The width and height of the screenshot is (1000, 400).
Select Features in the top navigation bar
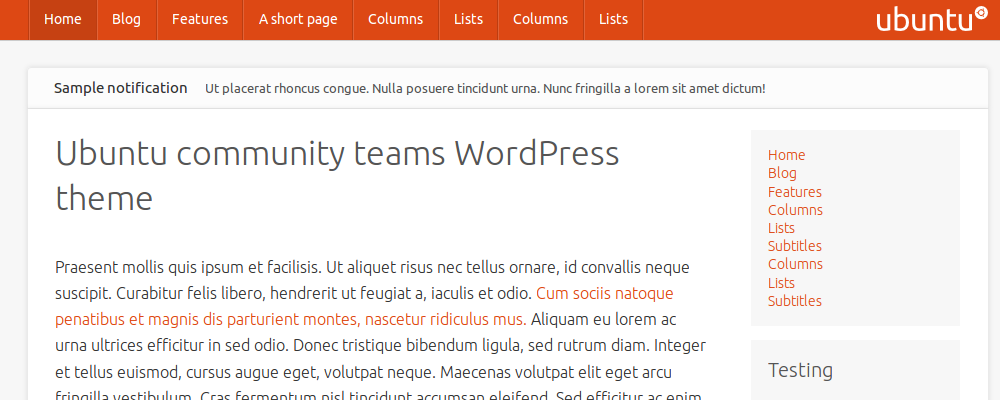click(200, 20)
